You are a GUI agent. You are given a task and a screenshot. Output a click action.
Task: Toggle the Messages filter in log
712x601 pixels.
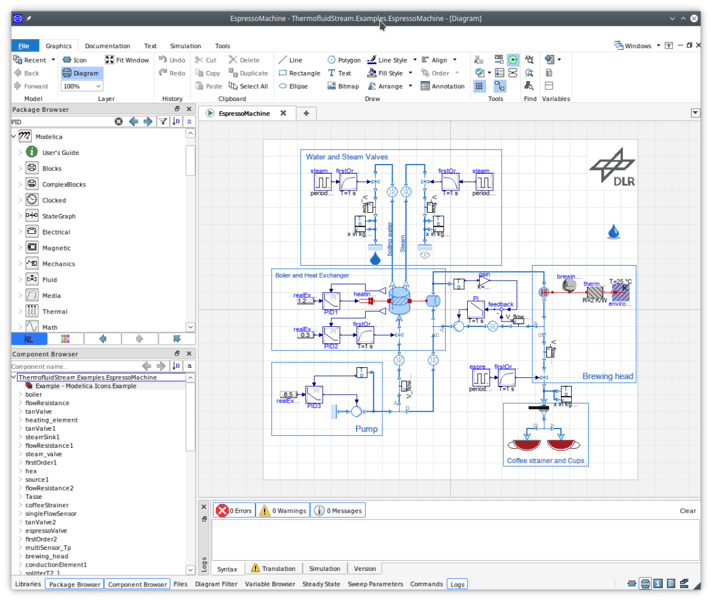click(338, 510)
